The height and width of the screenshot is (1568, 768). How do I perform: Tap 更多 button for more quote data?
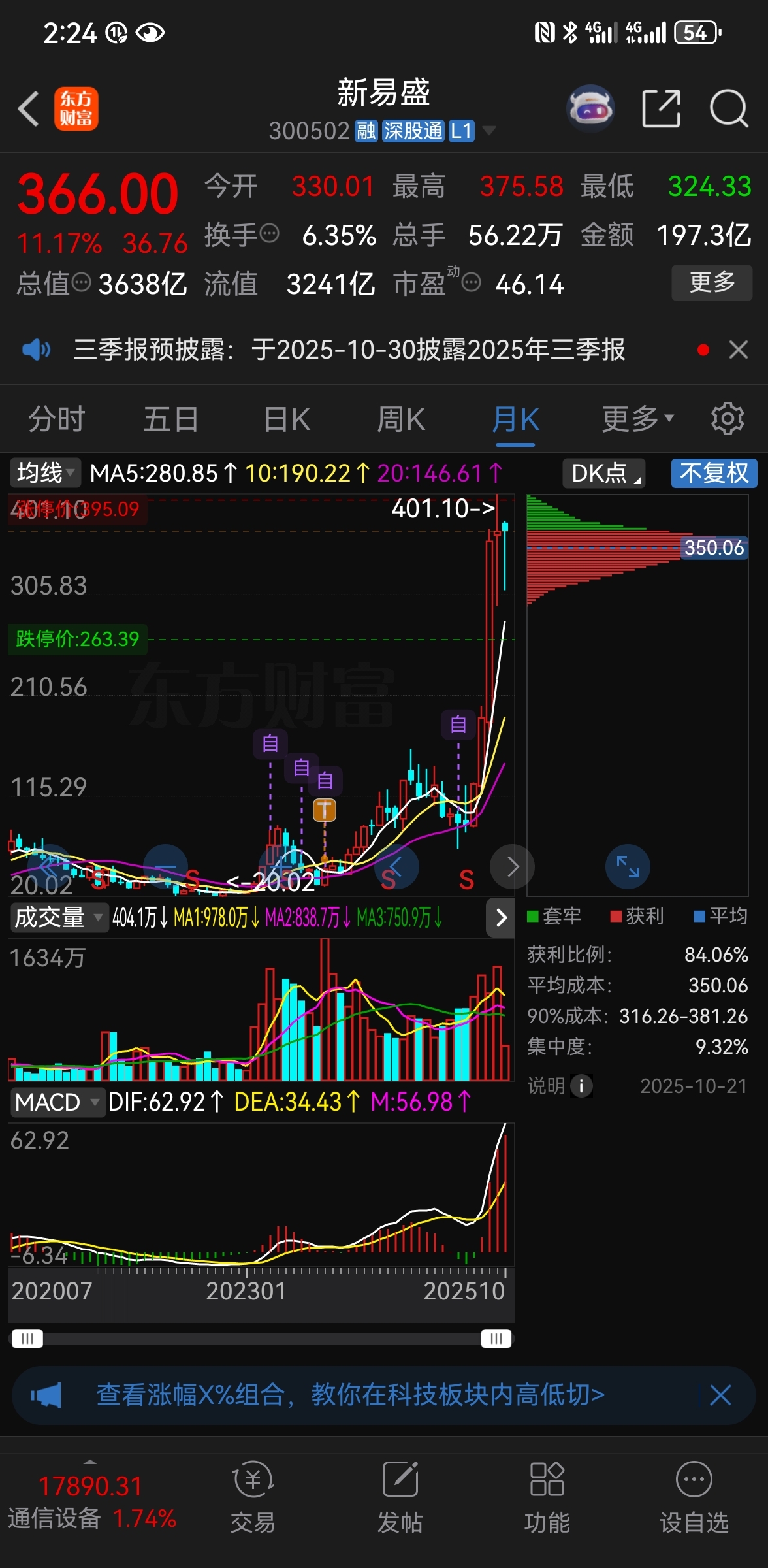(x=712, y=282)
